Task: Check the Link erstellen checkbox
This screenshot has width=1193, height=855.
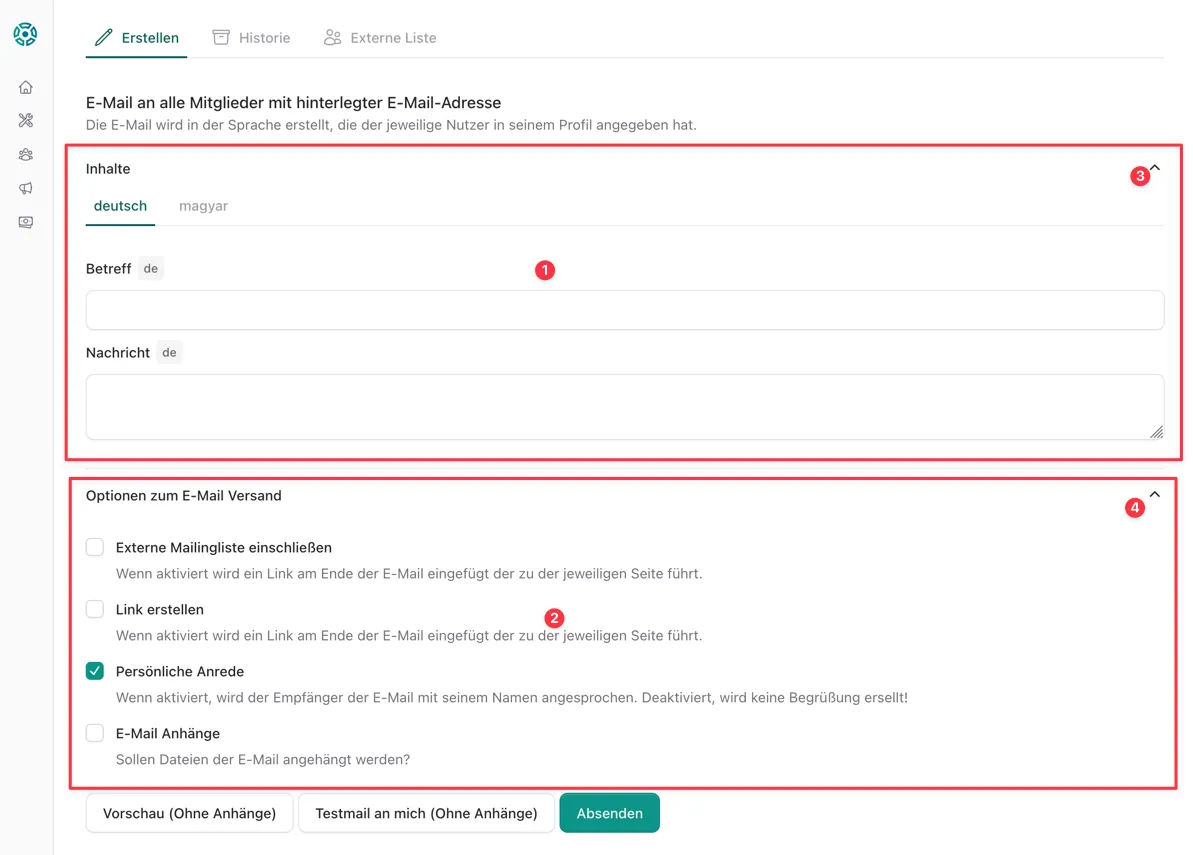Action: pyautogui.click(x=95, y=609)
